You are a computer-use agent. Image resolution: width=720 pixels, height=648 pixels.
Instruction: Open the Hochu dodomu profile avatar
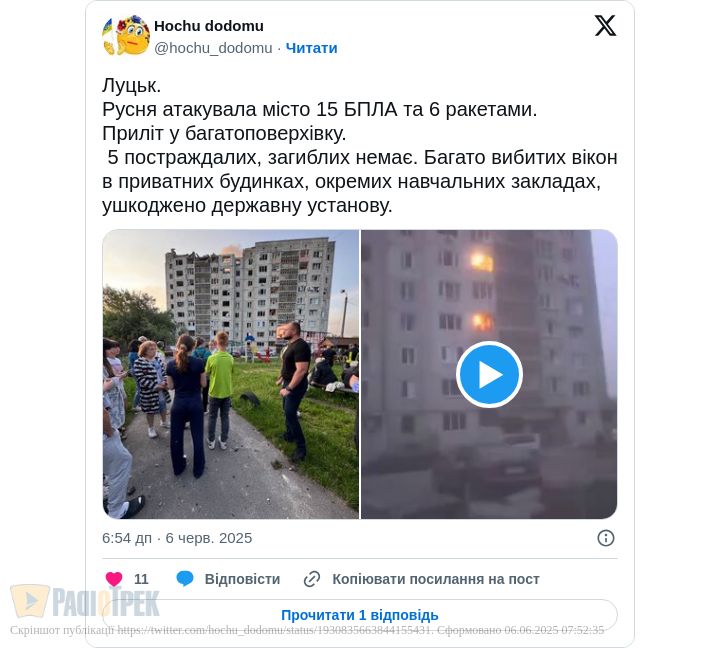click(126, 35)
